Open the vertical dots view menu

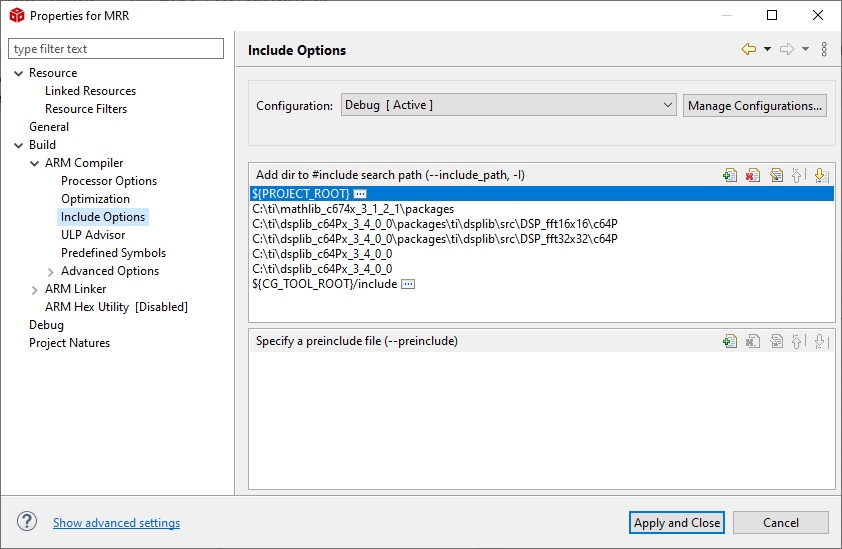[x=824, y=49]
